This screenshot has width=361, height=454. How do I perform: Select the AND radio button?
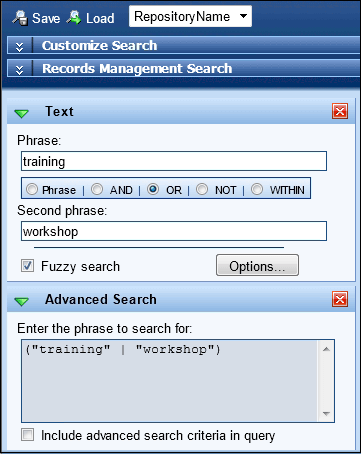coord(97,189)
